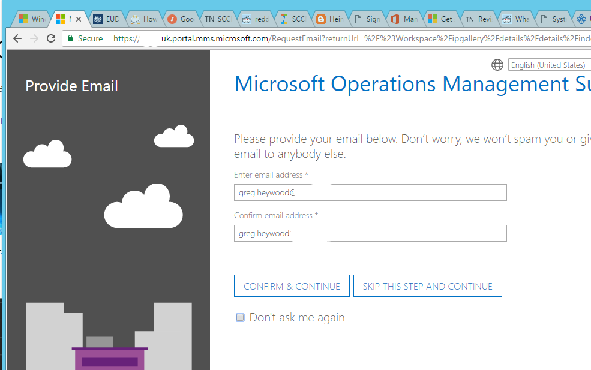Close the active browser tab
Image resolution: width=591 pixels, height=370 pixels.
(x=78, y=19)
